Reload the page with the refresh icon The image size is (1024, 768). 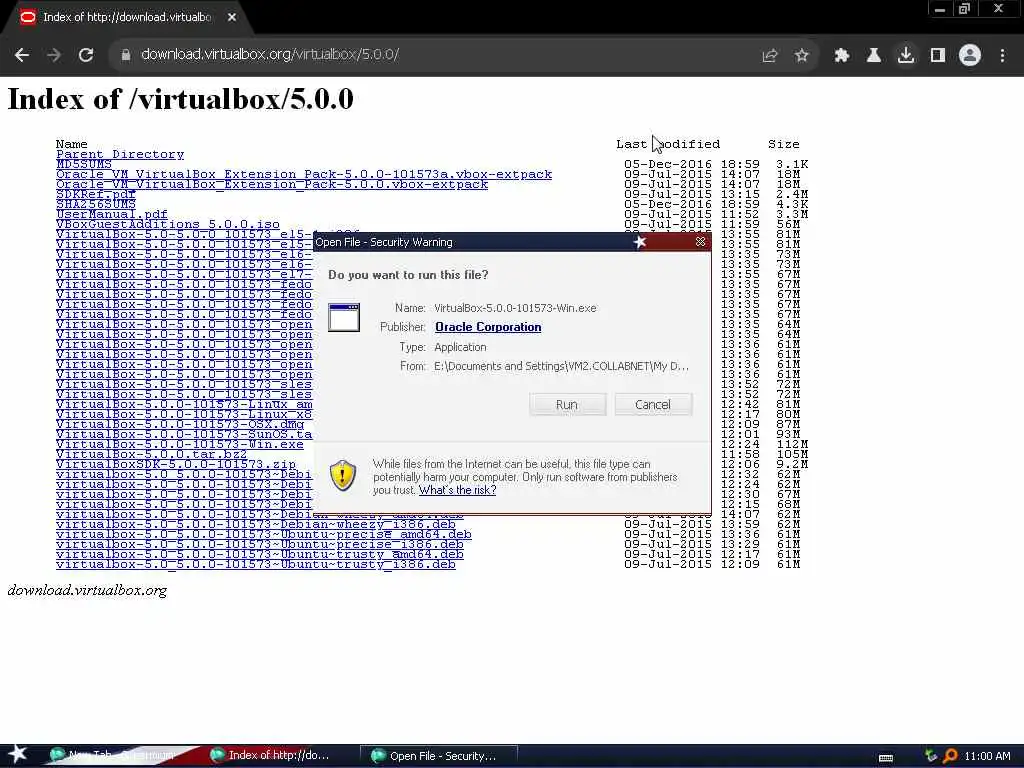[x=86, y=55]
